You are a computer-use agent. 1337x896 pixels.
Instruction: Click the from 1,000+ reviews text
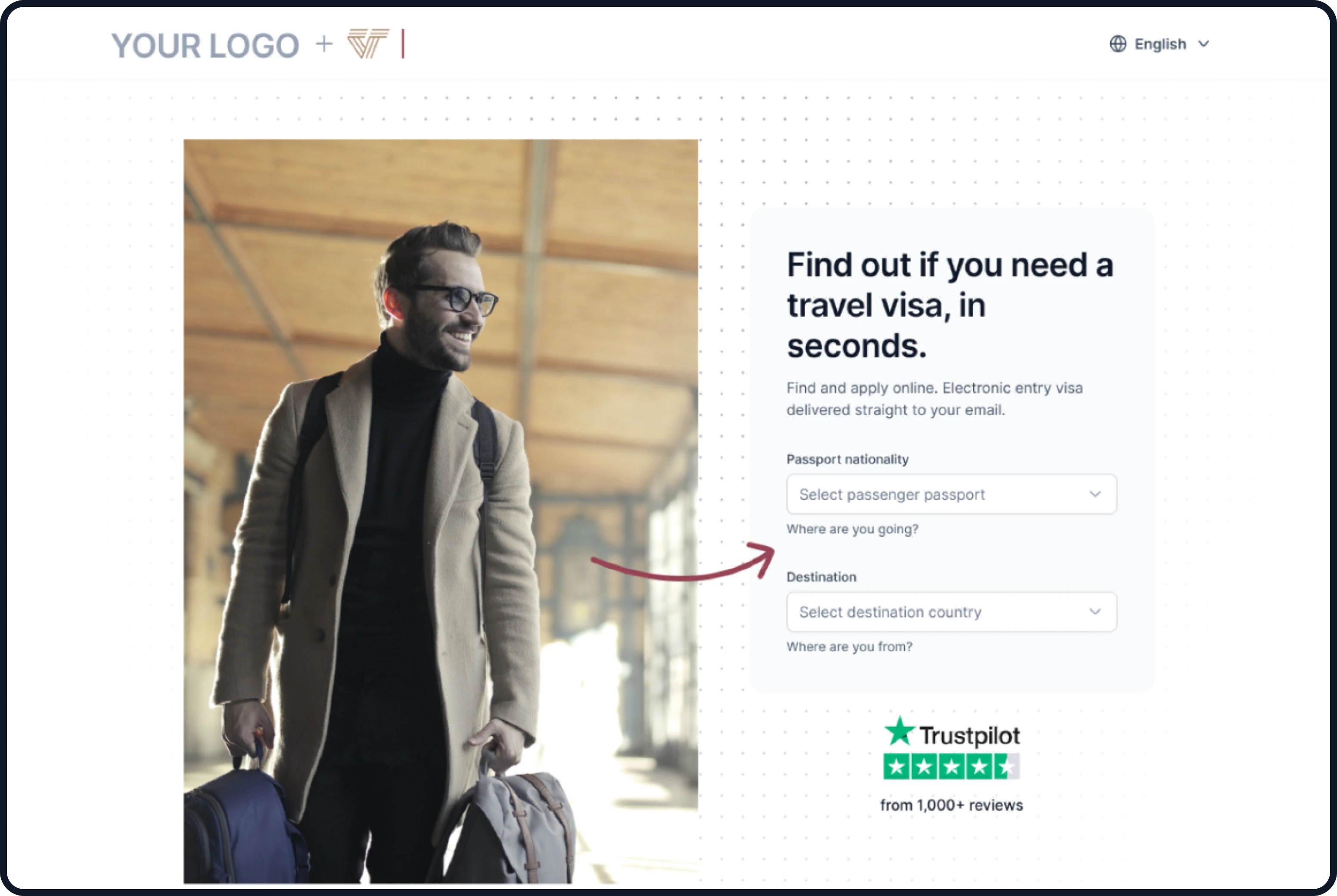[x=951, y=805]
